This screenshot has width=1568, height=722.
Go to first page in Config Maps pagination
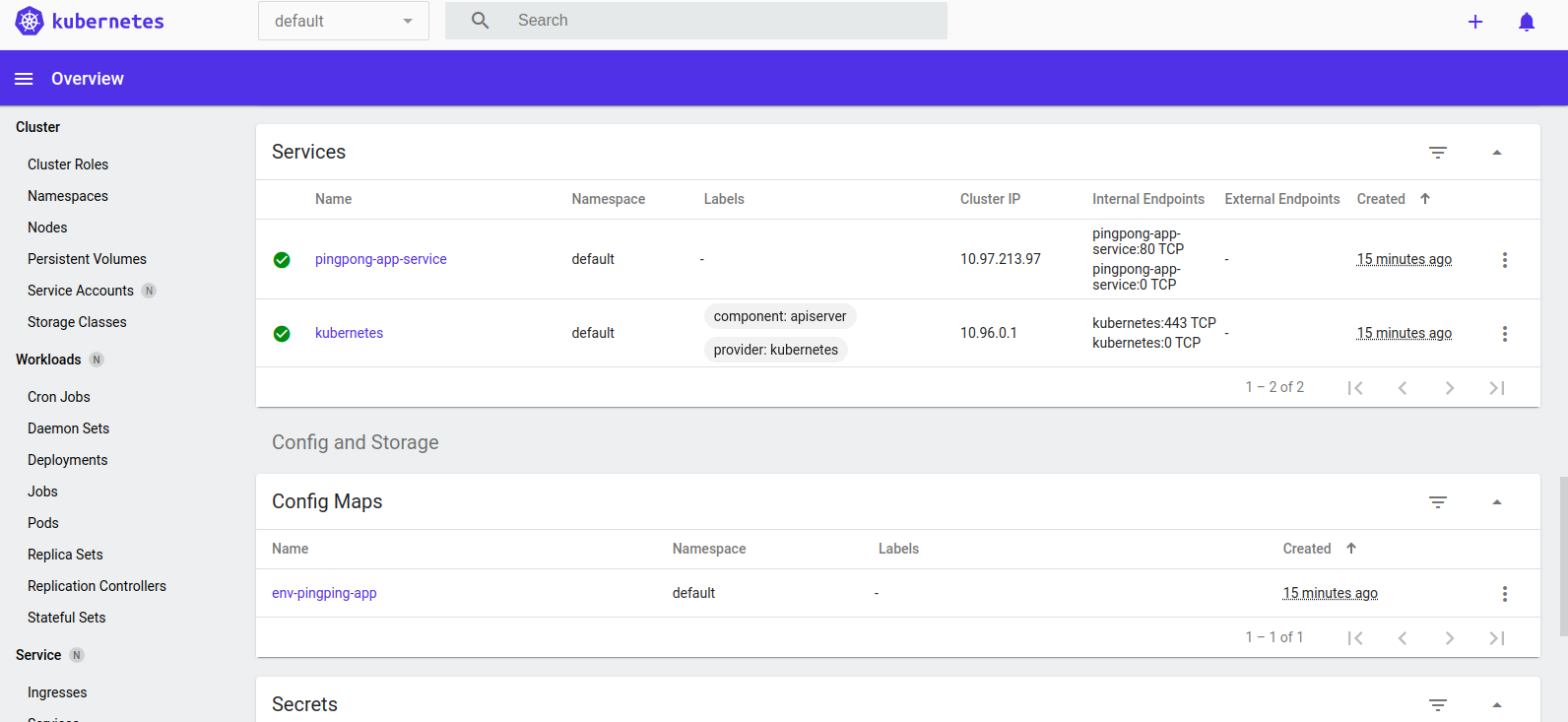click(x=1355, y=638)
